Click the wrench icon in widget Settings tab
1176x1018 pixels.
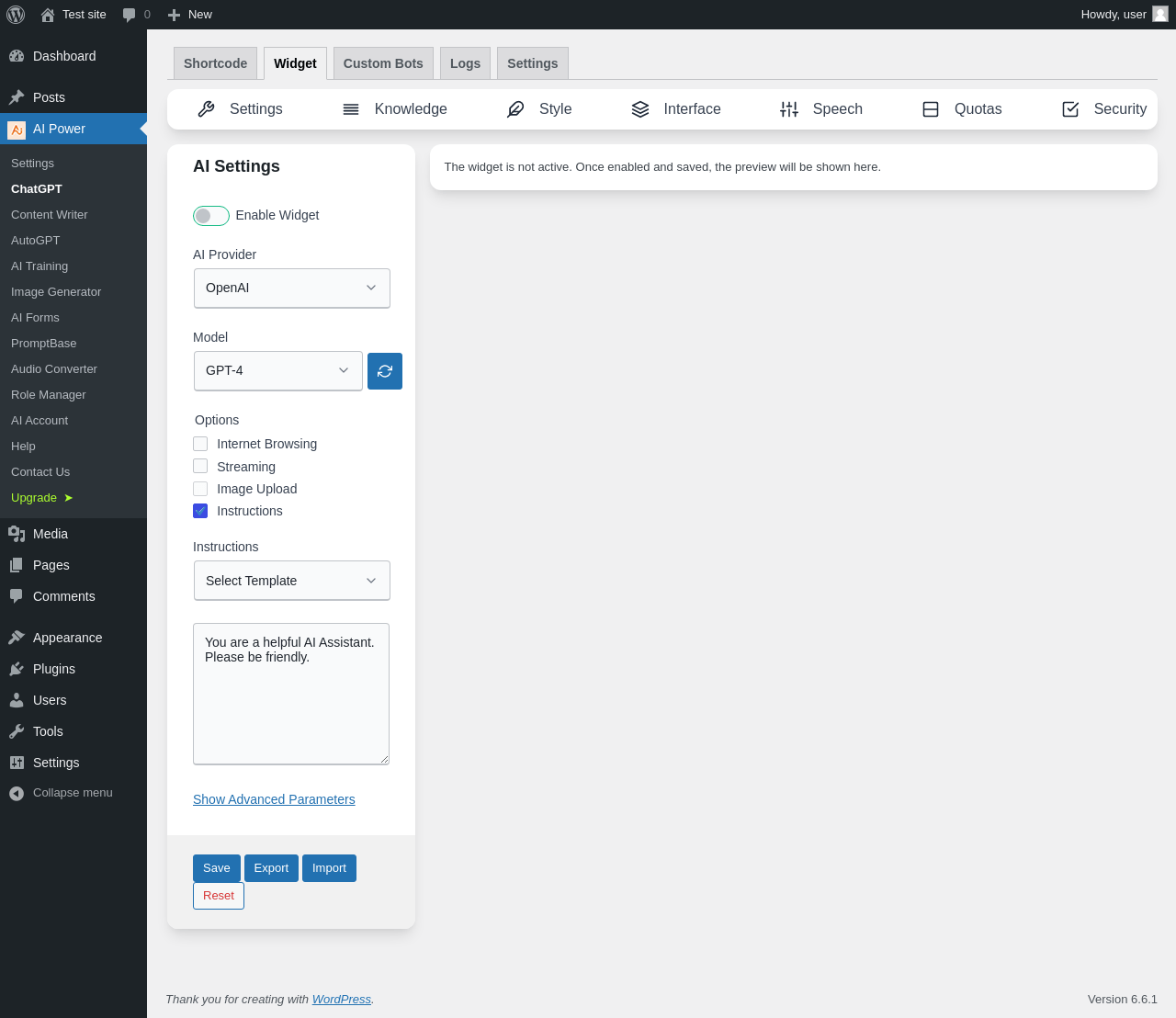tap(206, 109)
